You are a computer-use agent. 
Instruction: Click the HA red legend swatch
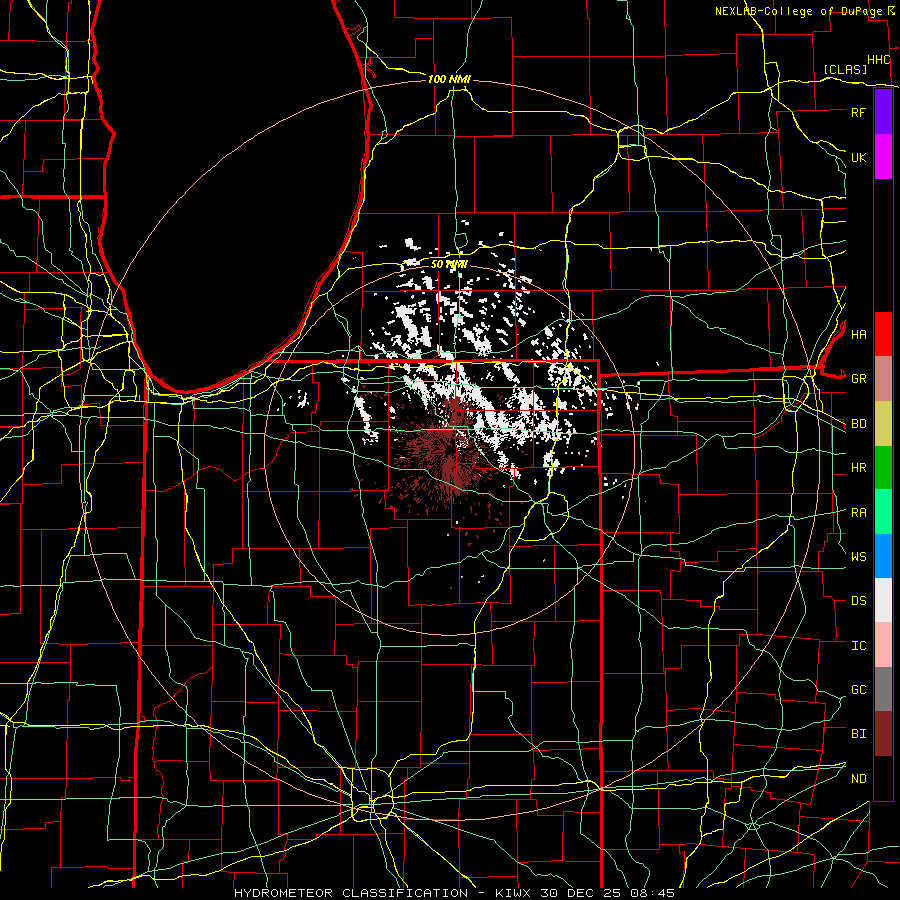(883, 334)
